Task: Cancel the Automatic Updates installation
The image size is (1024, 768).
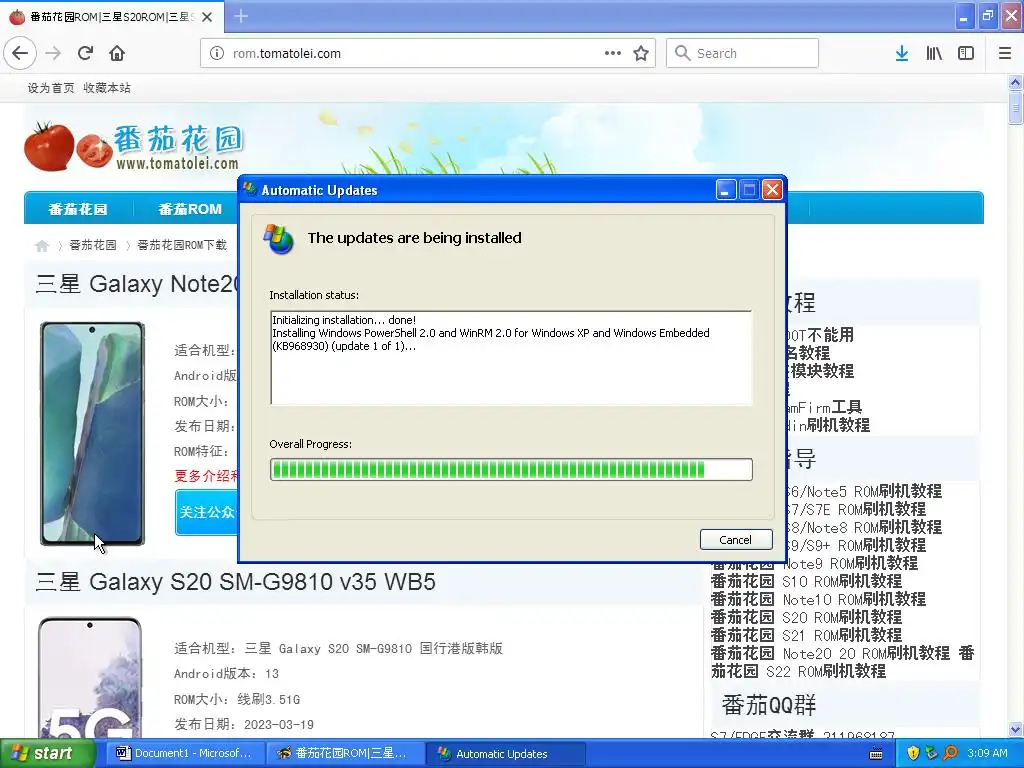Action: [x=736, y=540]
